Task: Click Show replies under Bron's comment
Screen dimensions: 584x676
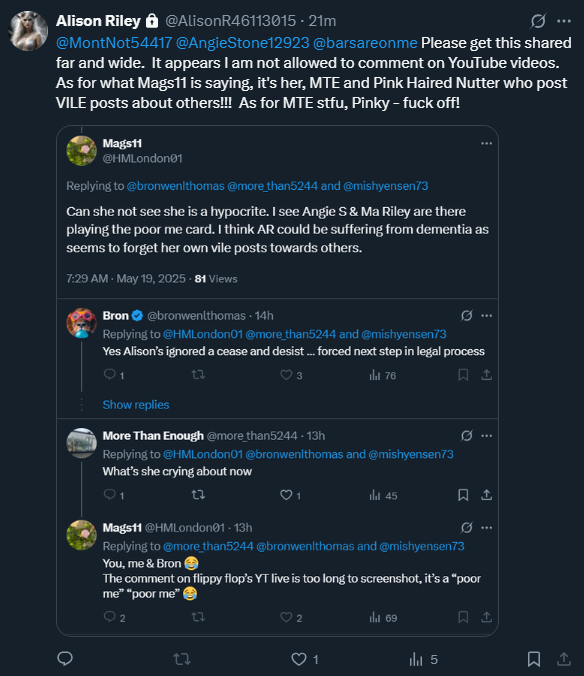Action: pyautogui.click(x=136, y=404)
